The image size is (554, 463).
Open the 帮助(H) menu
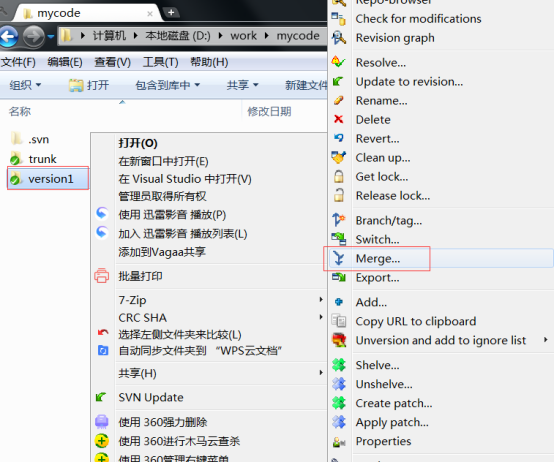coord(209,62)
